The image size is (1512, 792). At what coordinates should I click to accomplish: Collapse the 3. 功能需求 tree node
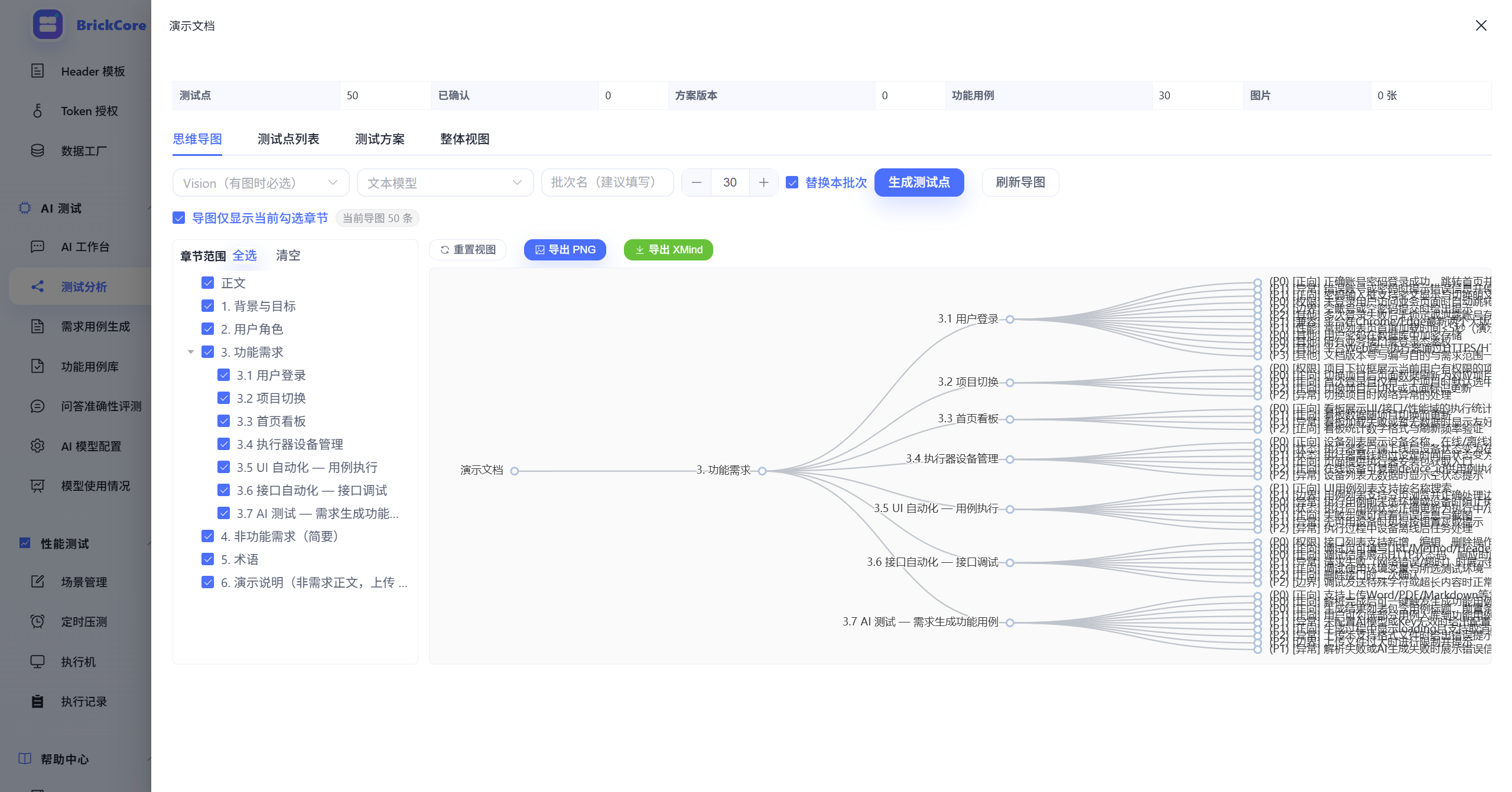pyautogui.click(x=191, y=352)
